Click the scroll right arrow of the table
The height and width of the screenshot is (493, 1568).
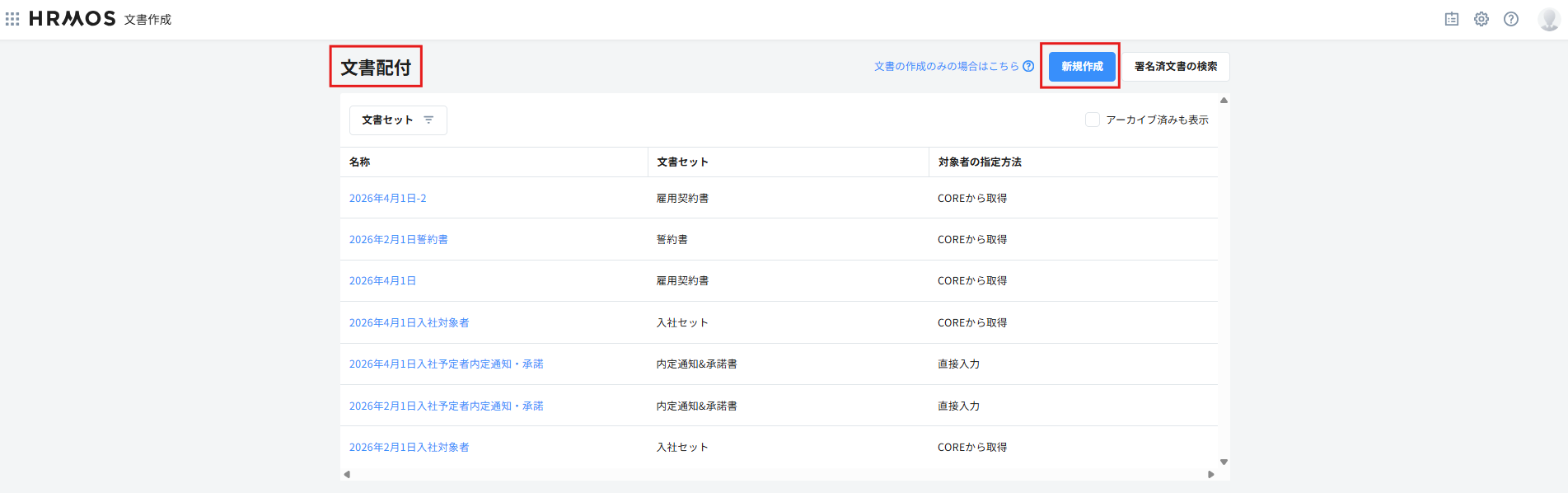[x=1210, y=474]
